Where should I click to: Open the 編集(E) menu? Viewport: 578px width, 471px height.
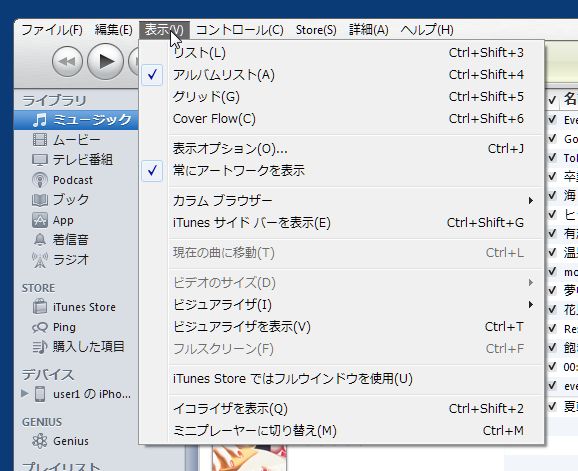[x=114, y=30]
